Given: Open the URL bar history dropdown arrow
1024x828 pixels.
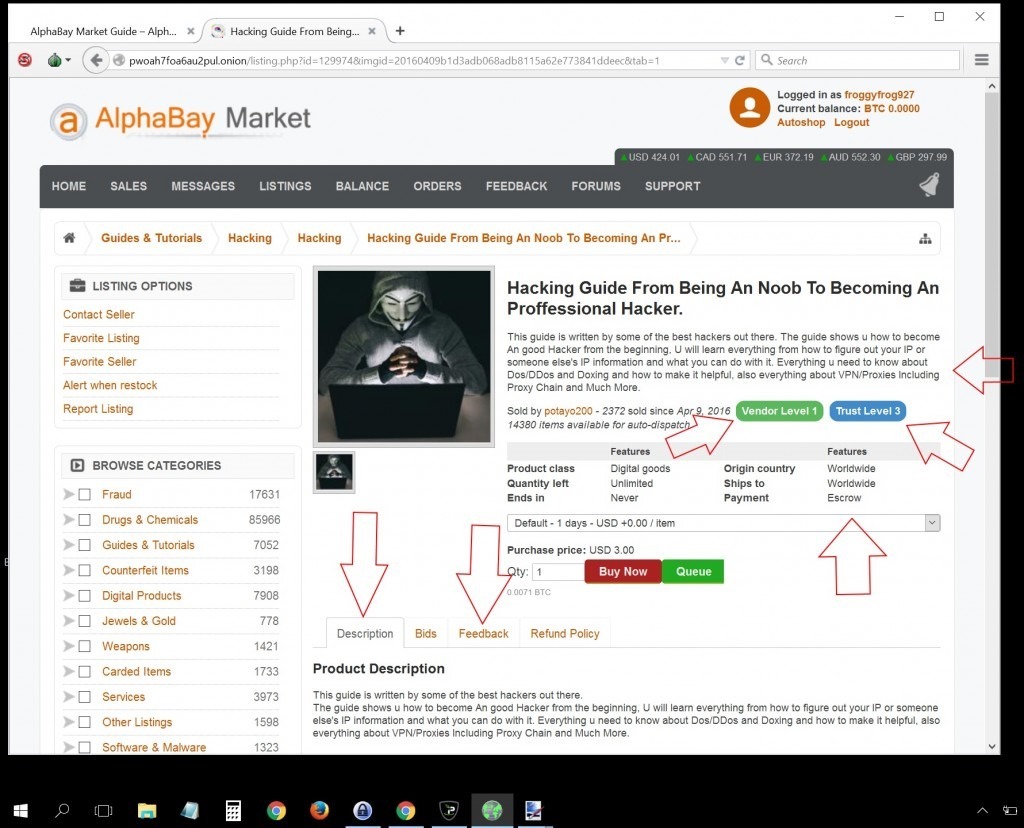Looking at the screenshot, I should tap(724, 61).
